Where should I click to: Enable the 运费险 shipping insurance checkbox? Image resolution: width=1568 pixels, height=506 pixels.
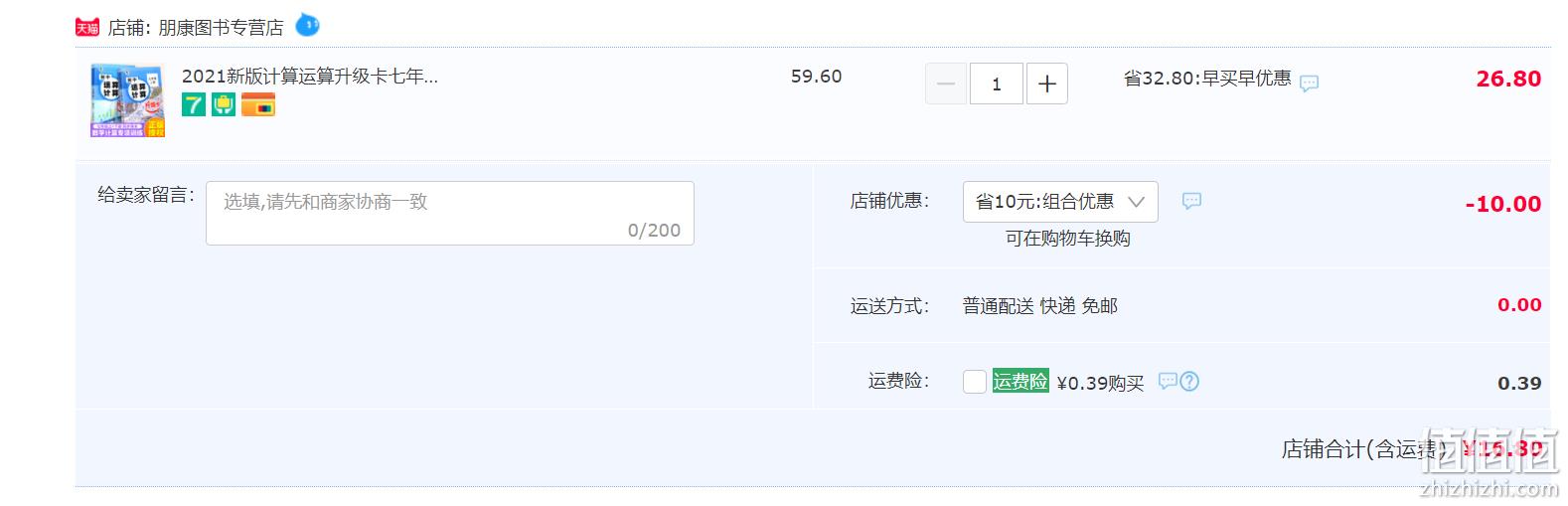point(975,382)
